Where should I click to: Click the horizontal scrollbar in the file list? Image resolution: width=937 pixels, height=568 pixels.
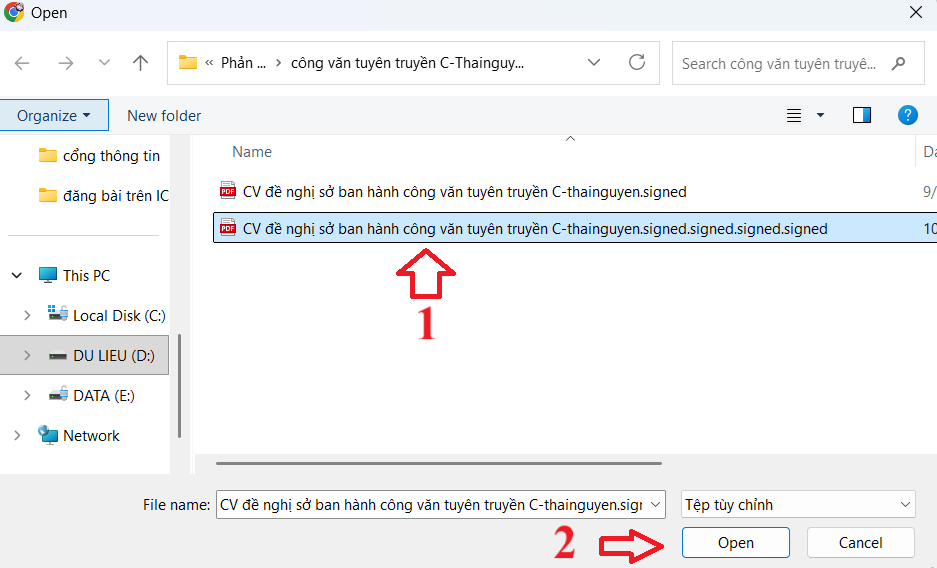tap(438, 463)
